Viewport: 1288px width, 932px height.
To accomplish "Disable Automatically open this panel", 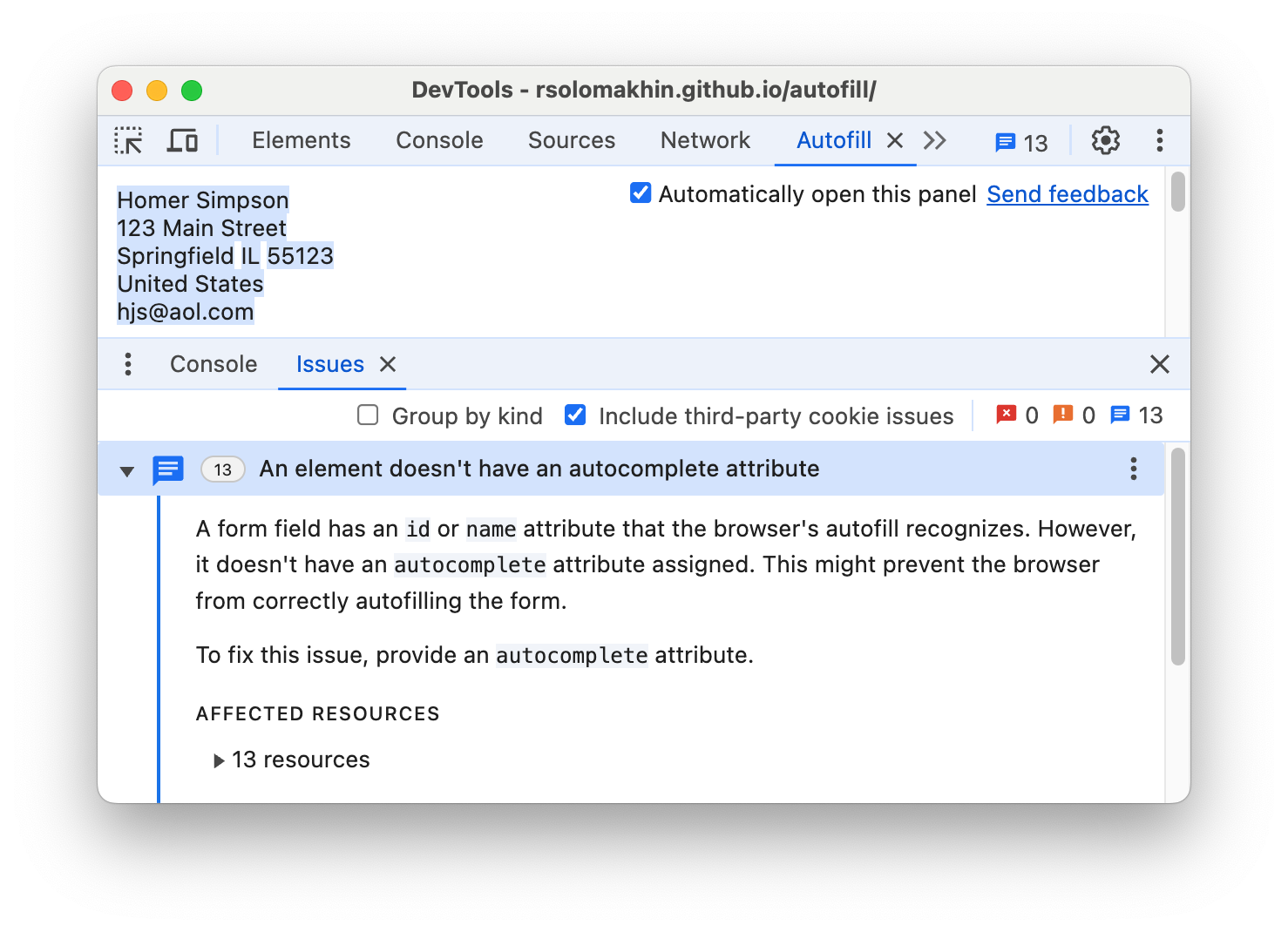I will (641, 193).
